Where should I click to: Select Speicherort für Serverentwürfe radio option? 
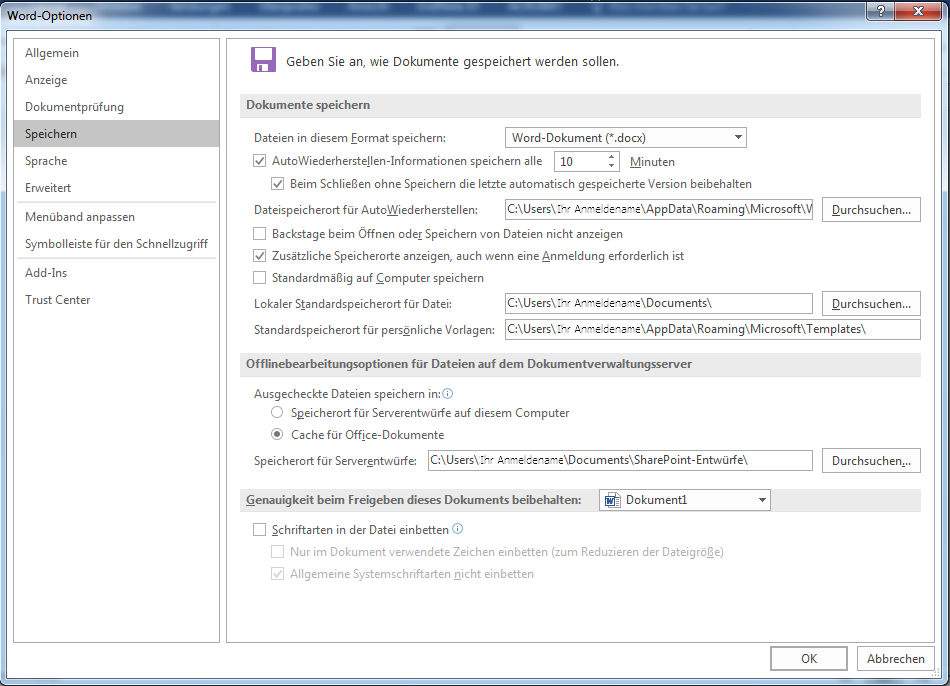pyautogui.click(x=277, y=413)
